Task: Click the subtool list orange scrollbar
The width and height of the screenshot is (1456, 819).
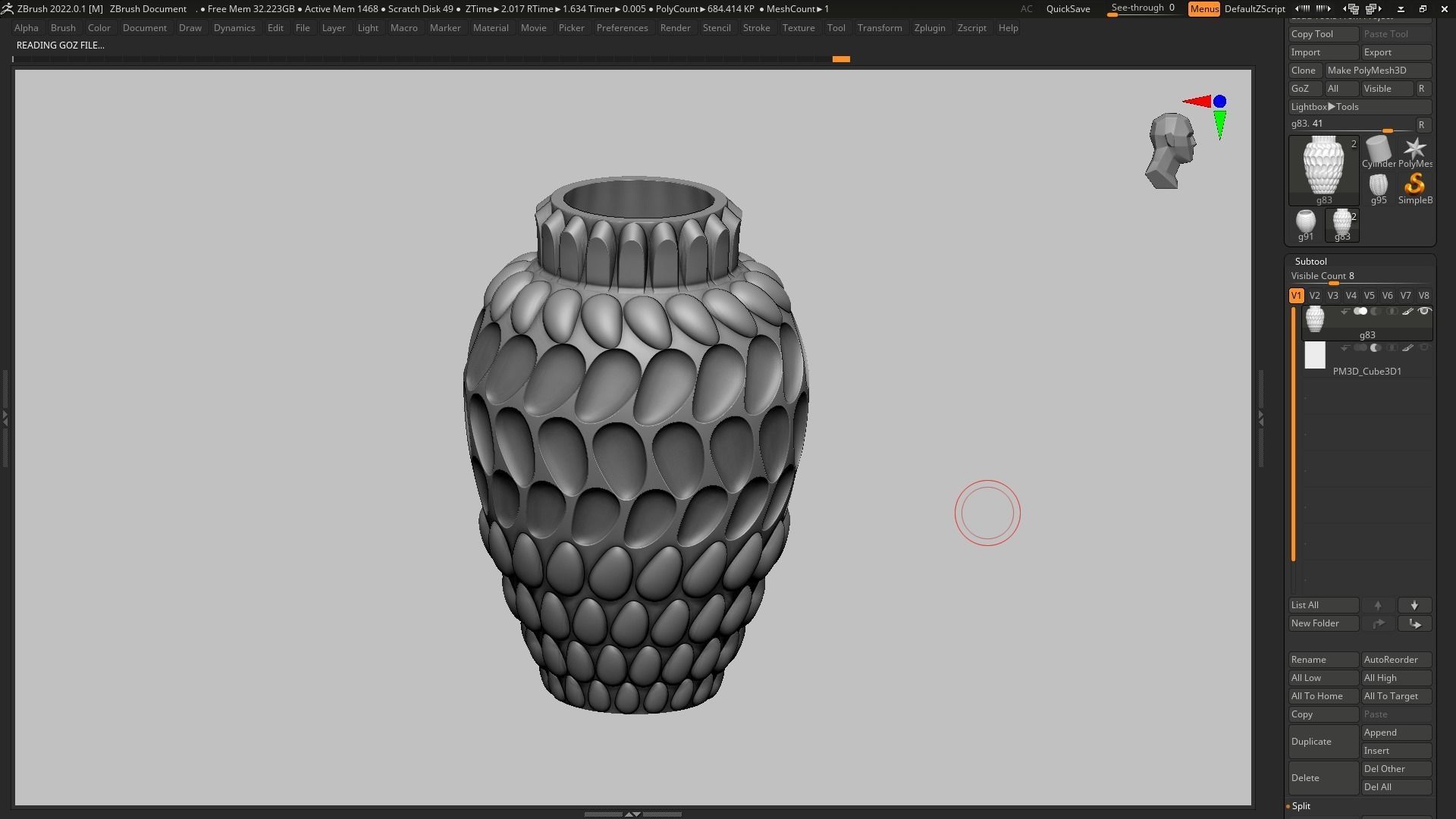Action: click(x=1293, y=435)
